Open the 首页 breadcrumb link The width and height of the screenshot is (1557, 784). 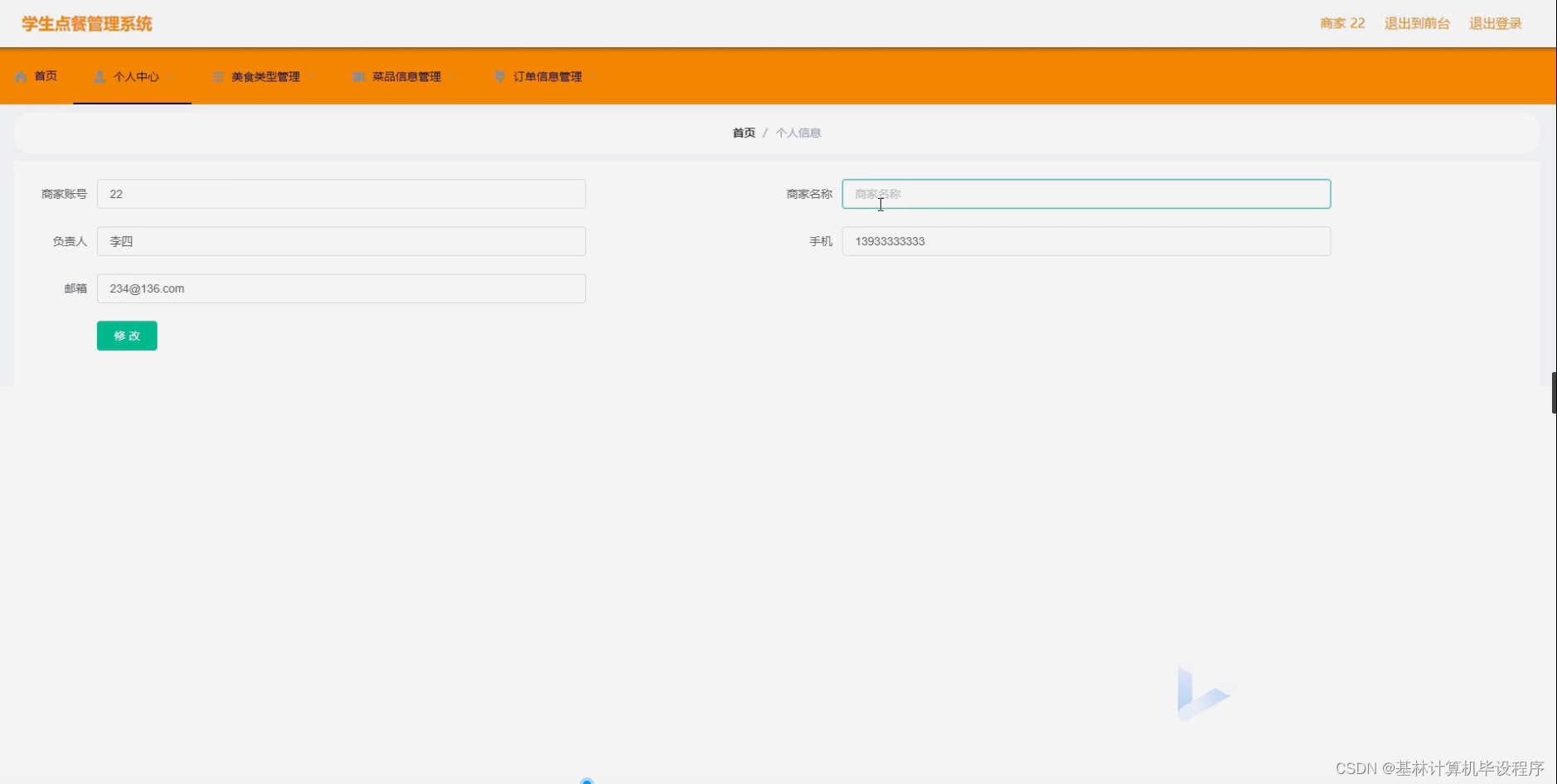pyautogui.click(x=743, y=133)
